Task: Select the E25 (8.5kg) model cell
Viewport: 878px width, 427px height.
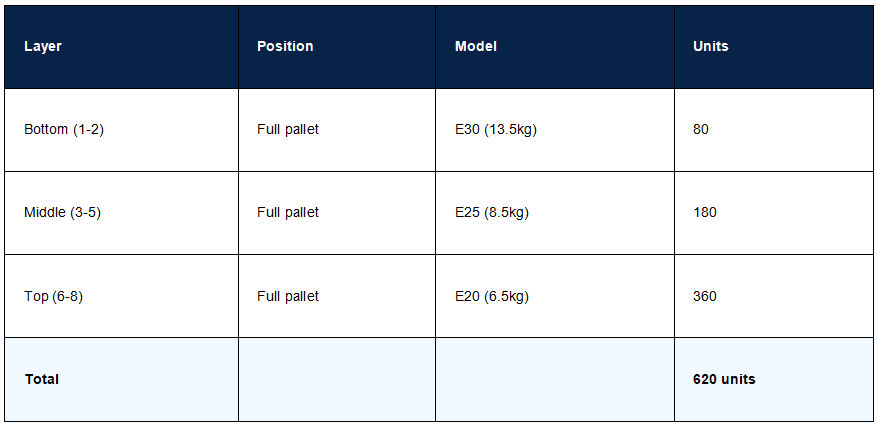Action: click(x=555, y=213)
